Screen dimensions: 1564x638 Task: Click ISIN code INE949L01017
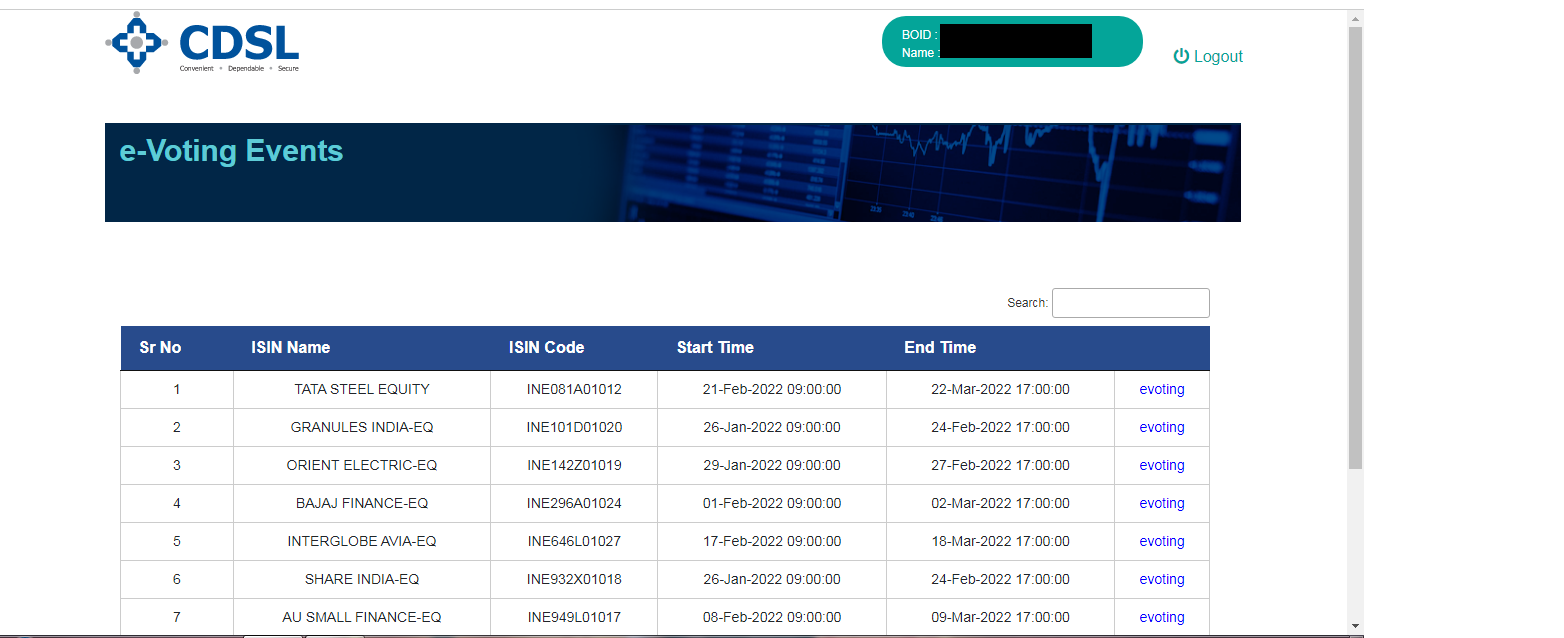[574, 618]
